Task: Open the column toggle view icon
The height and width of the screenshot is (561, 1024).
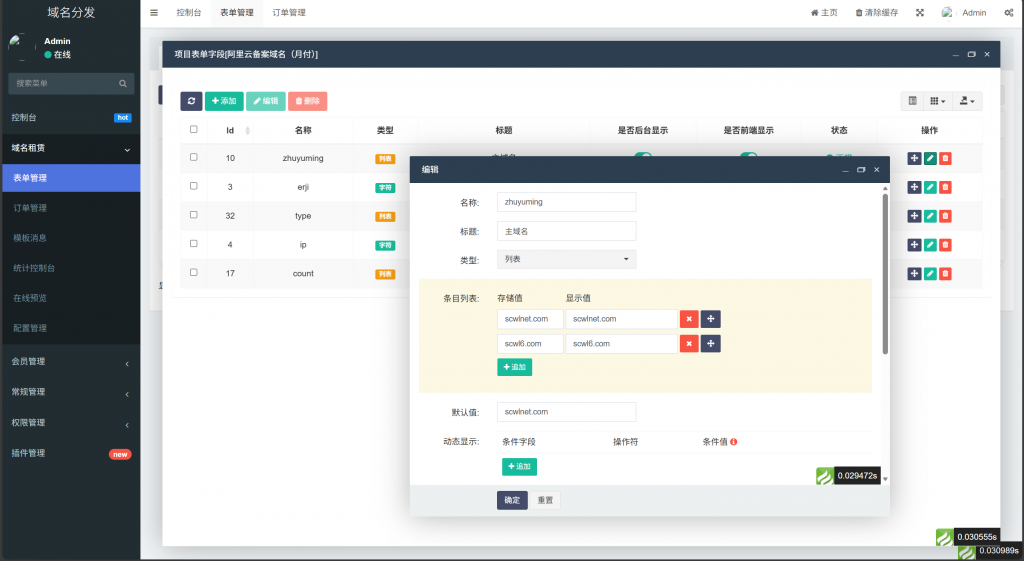Action: click(912, 101)
